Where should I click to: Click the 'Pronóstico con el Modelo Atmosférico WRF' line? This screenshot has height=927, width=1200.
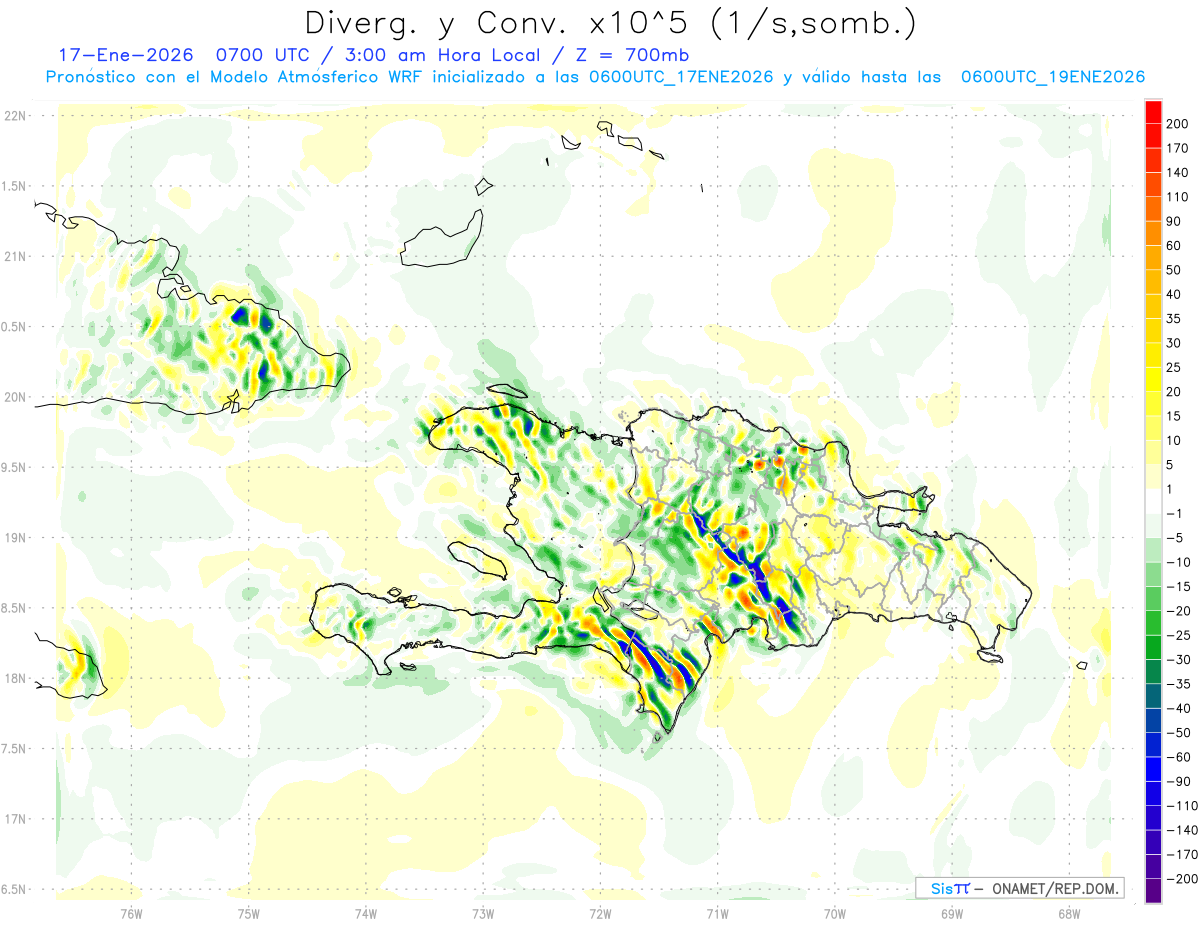click(594, 77)
